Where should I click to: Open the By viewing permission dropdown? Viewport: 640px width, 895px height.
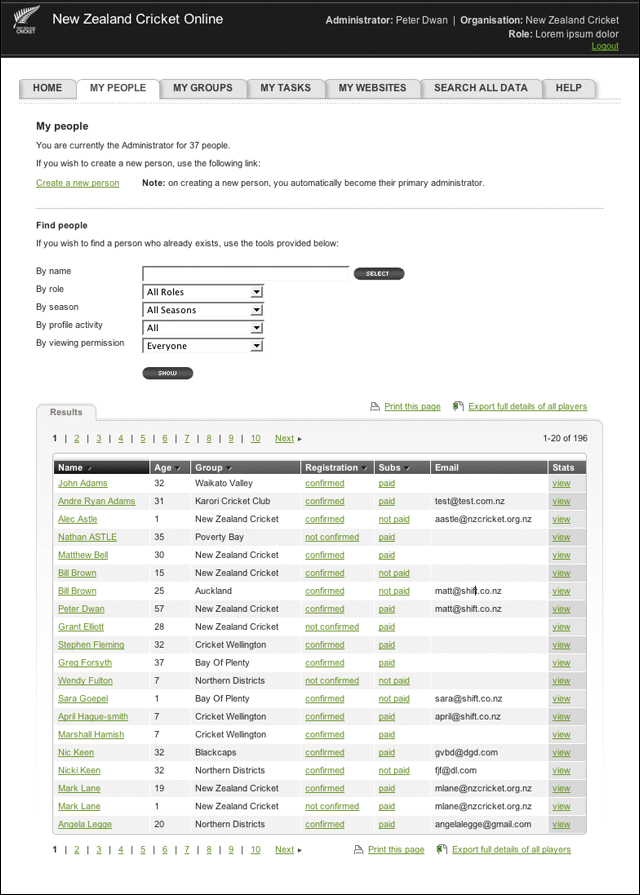pos(256,346)
